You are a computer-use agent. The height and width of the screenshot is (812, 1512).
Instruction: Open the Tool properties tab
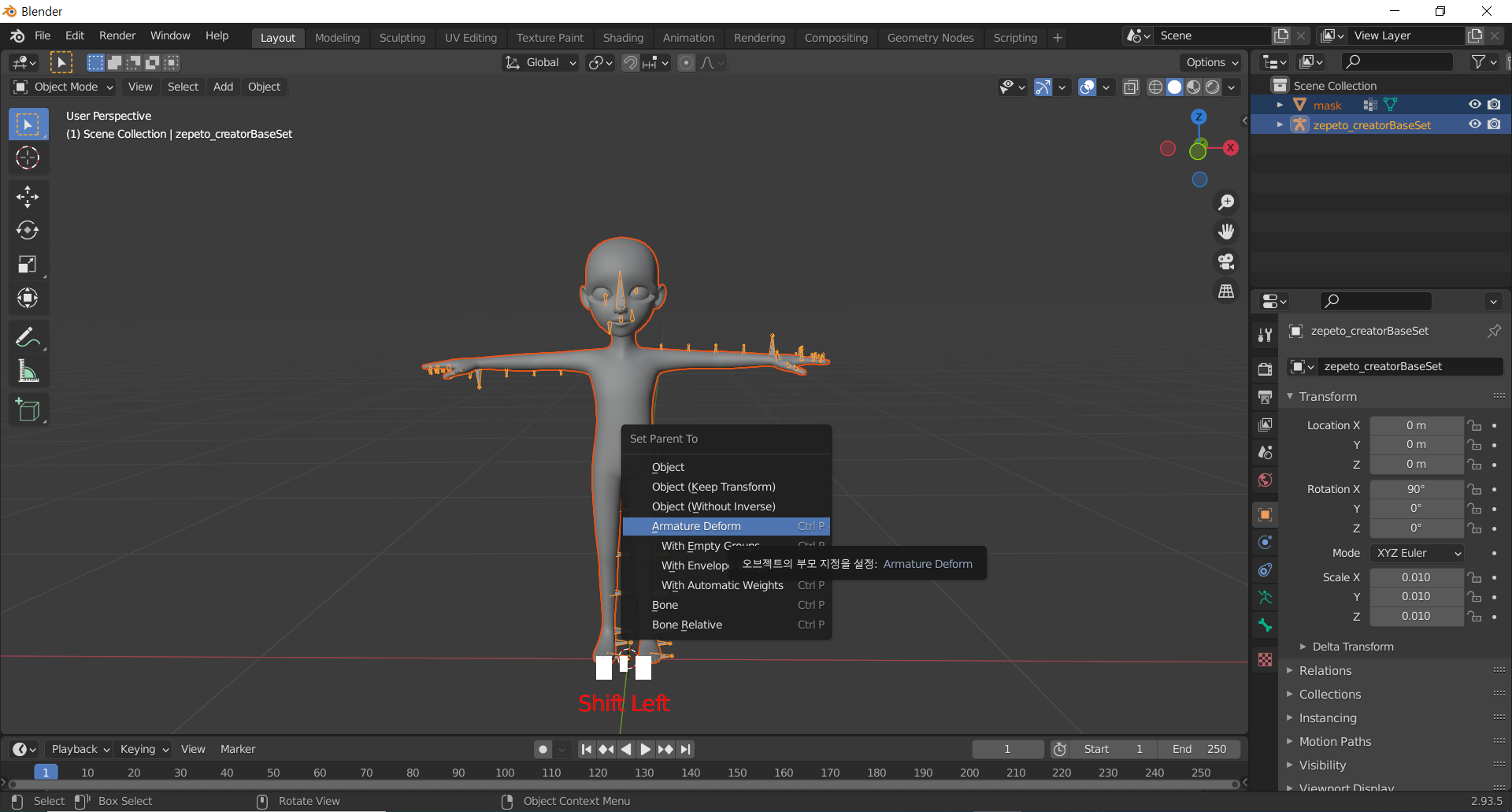(x=1265, y=335)
